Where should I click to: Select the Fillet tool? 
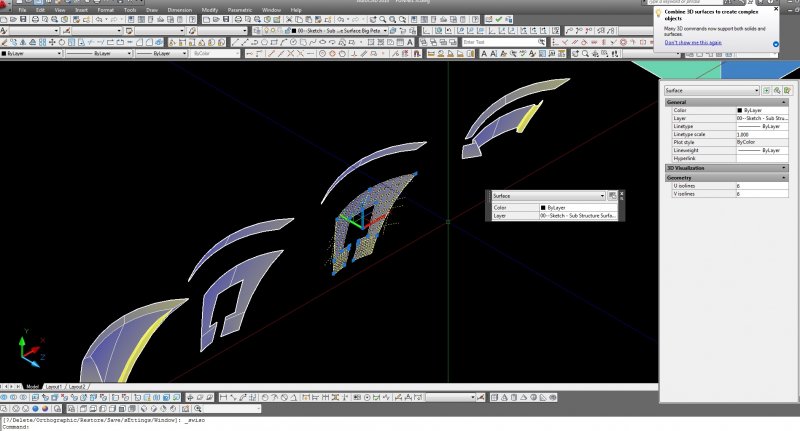tap(148, 42)
